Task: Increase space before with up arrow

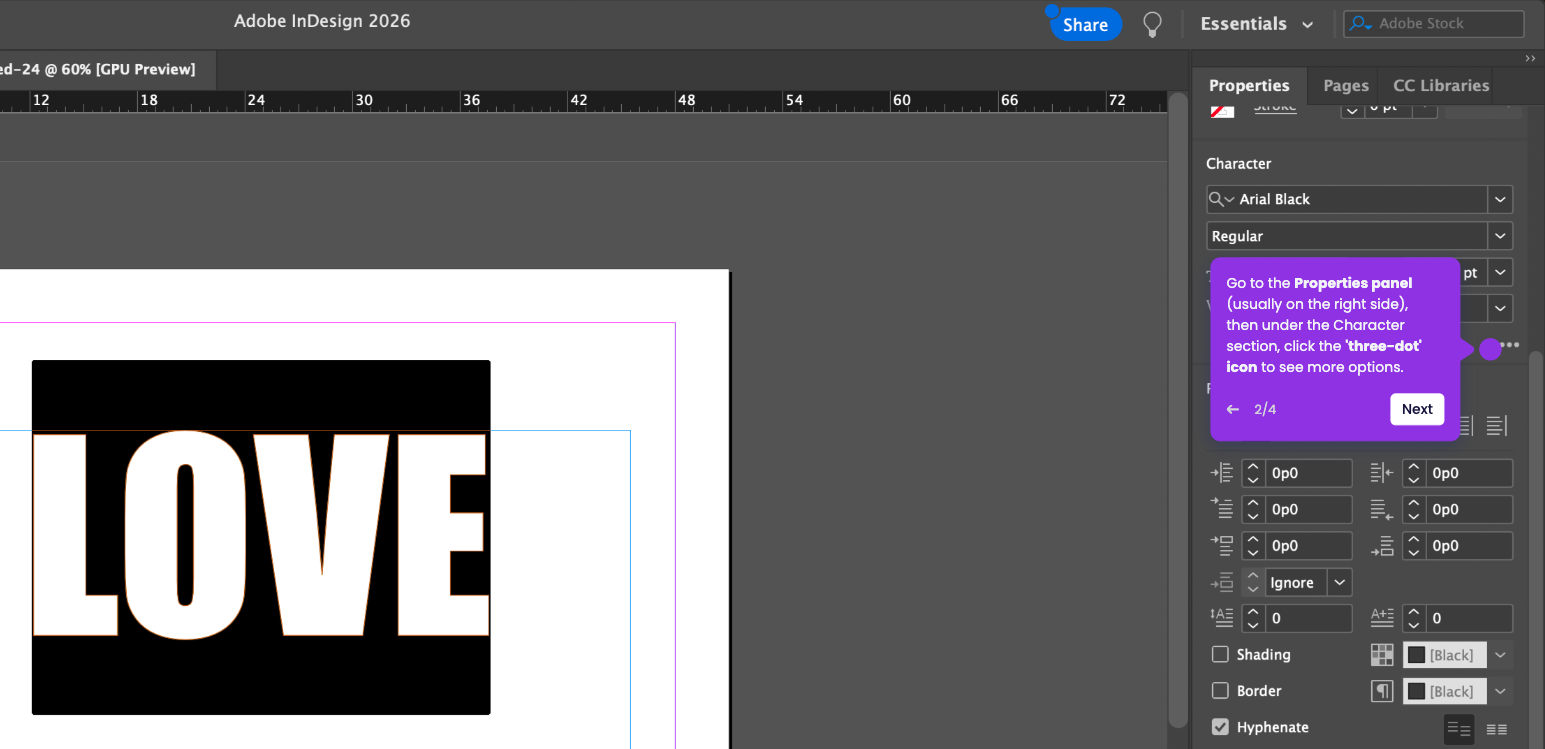Action: [x=1253, y=539]
